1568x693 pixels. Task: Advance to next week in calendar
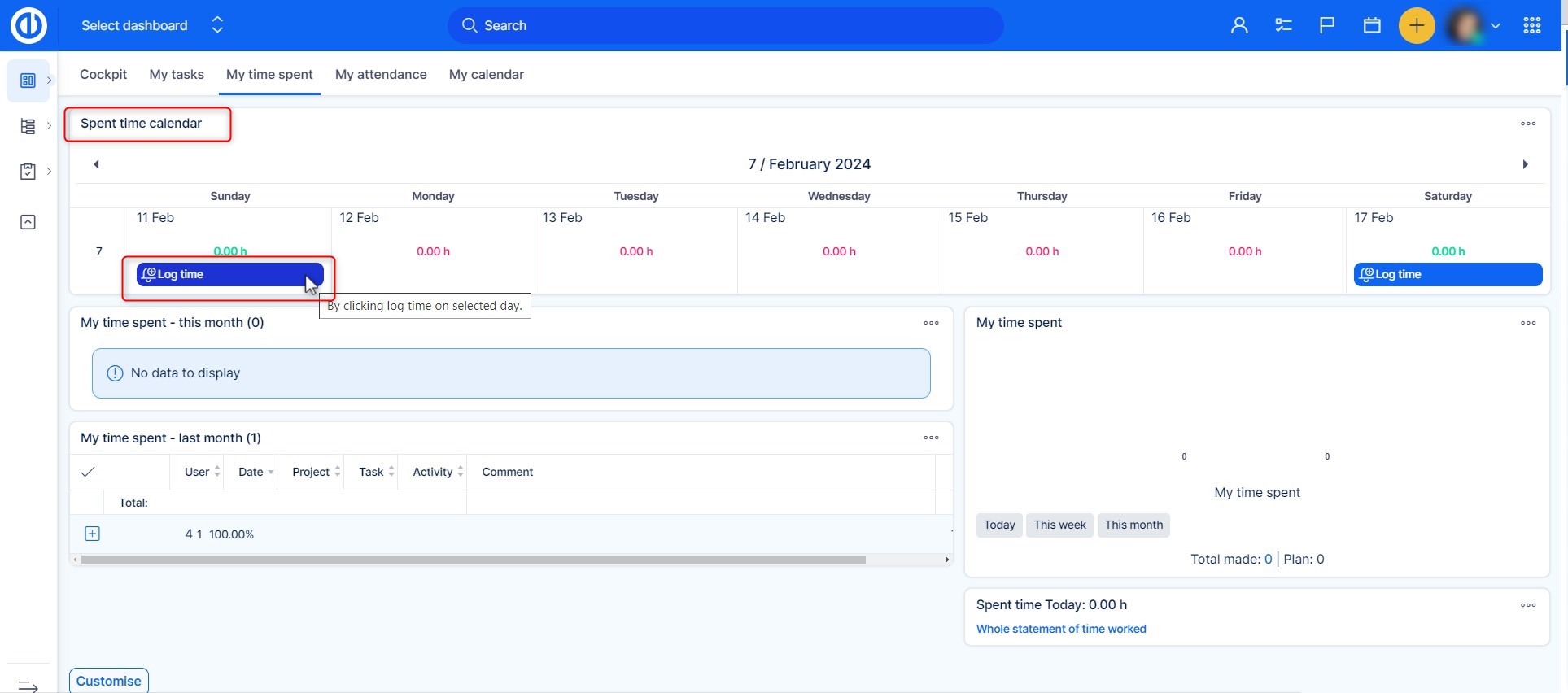1525,164
